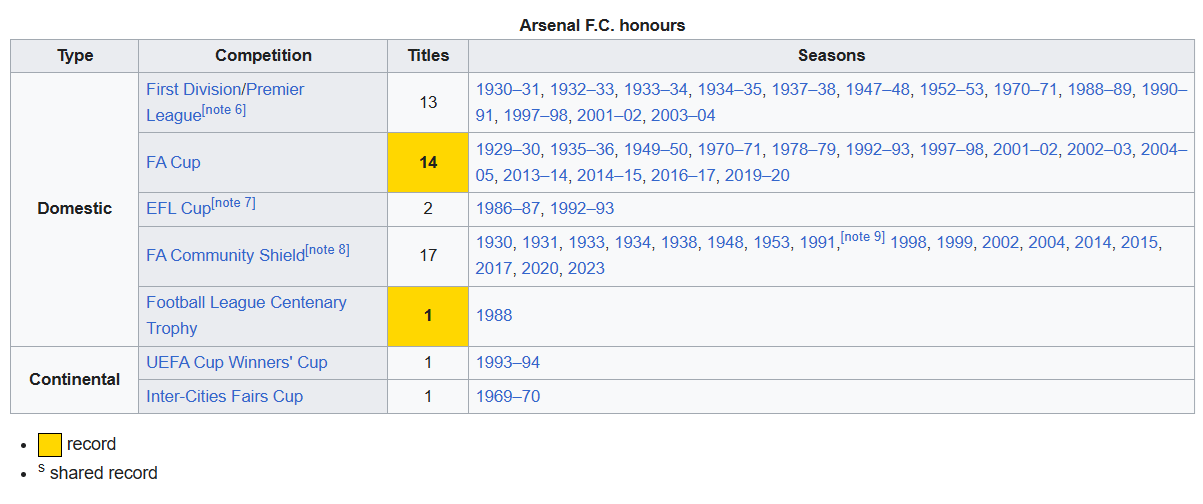
Task: Click the note 8 footnote reference
Action: coord(327,249)
